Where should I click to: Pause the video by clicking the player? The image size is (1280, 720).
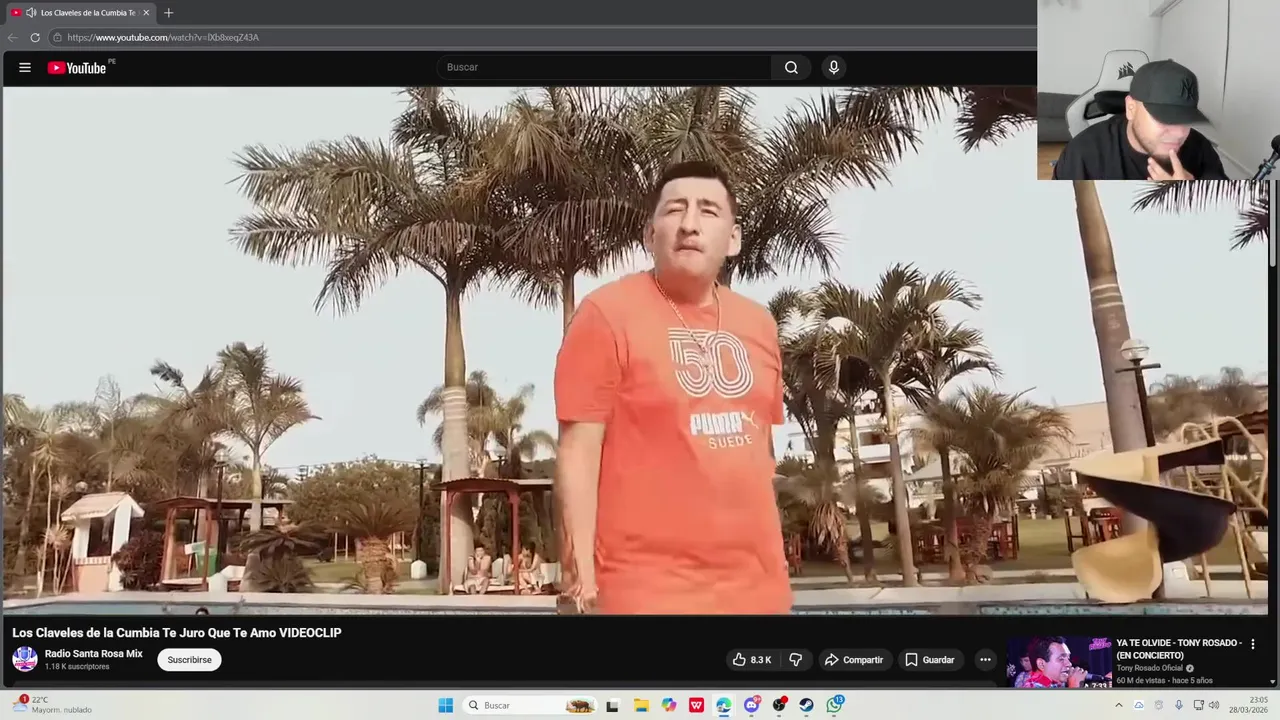click(636, 350)
